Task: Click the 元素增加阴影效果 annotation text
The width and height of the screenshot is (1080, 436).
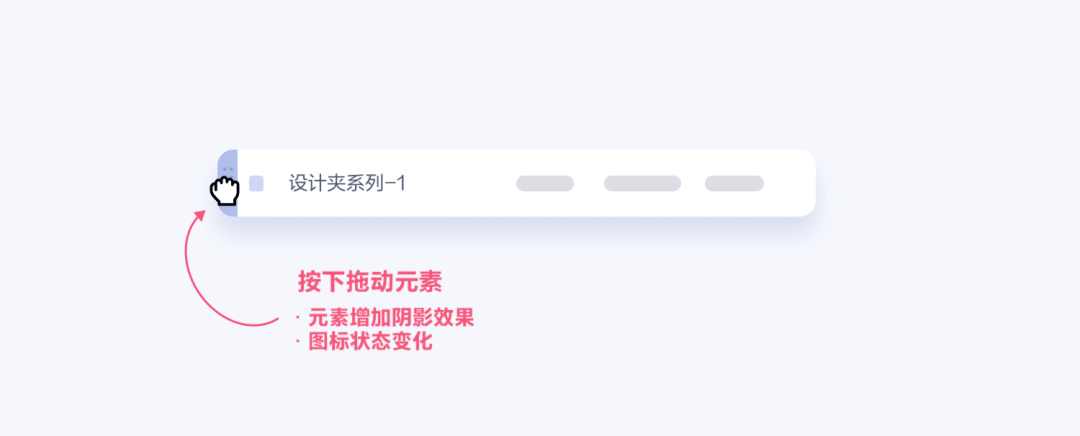Action: tap(391, 318)
